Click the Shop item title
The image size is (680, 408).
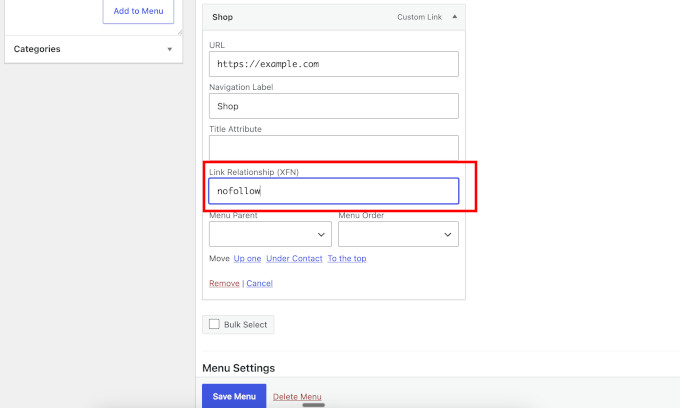pyautogui.click(x=222, y=17)
